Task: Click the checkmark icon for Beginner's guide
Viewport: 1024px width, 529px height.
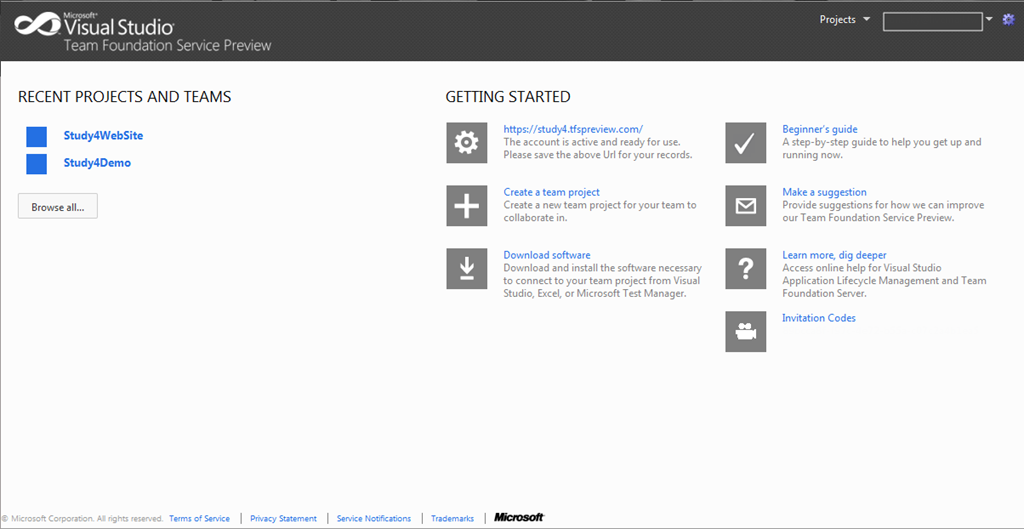Action: [x=745, y=142]
